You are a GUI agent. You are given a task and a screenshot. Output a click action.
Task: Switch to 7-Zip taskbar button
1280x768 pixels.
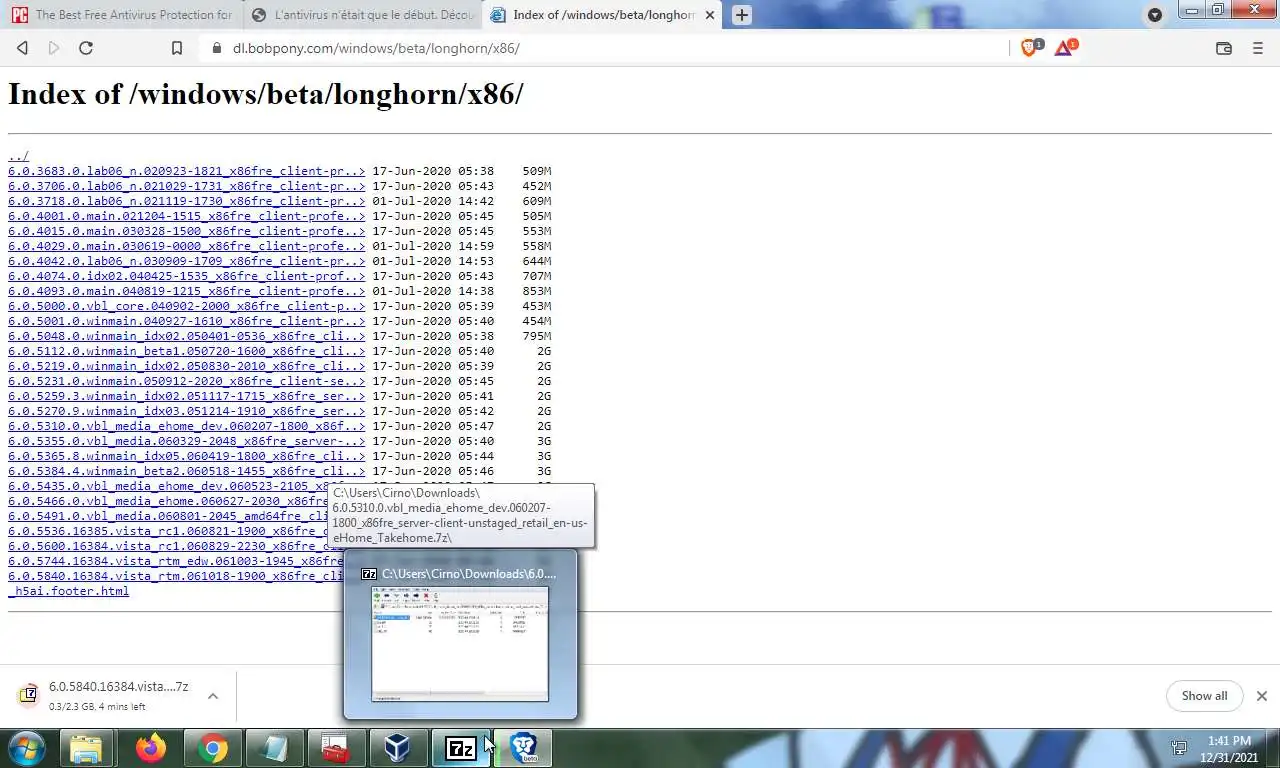460,748
